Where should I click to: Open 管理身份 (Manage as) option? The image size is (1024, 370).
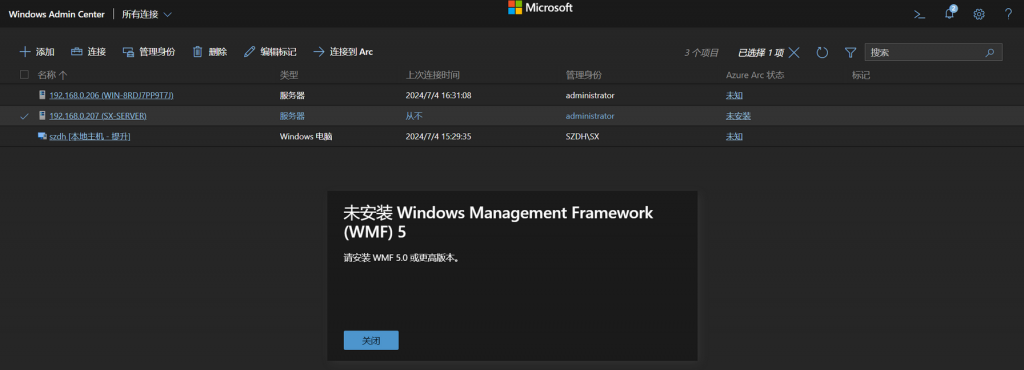point(149,52)
